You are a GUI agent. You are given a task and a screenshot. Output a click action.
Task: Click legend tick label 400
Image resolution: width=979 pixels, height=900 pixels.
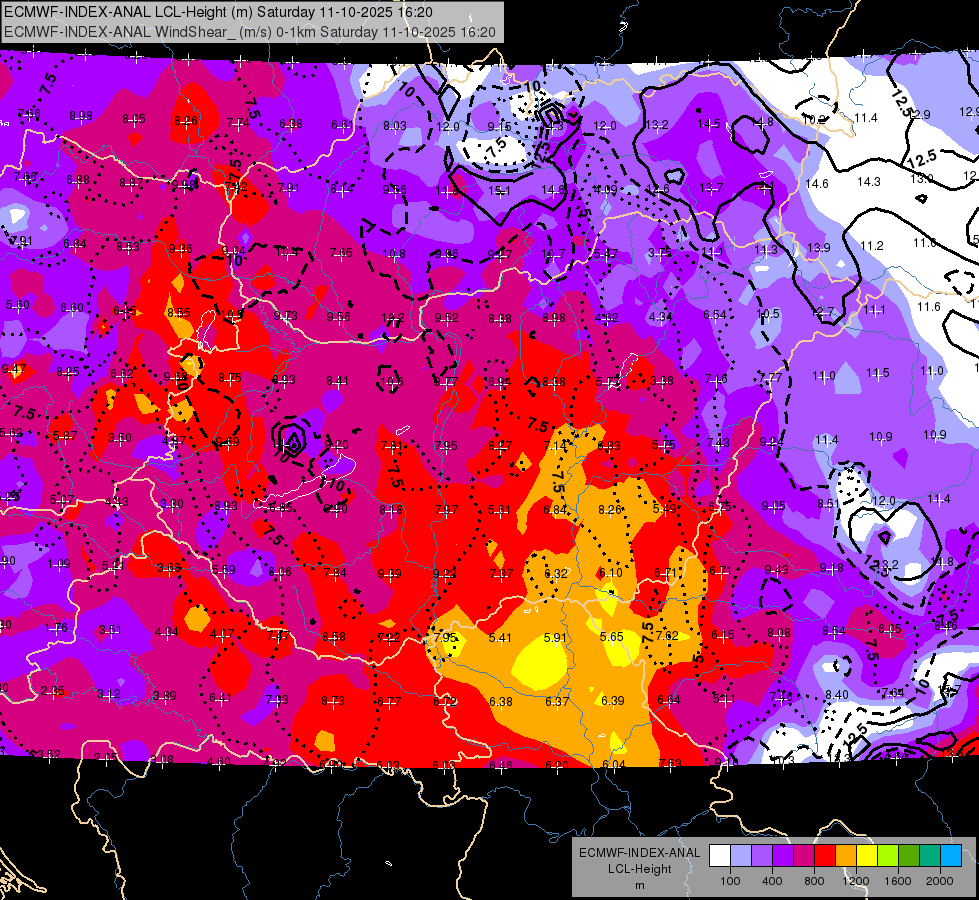[x=772, y=881]
